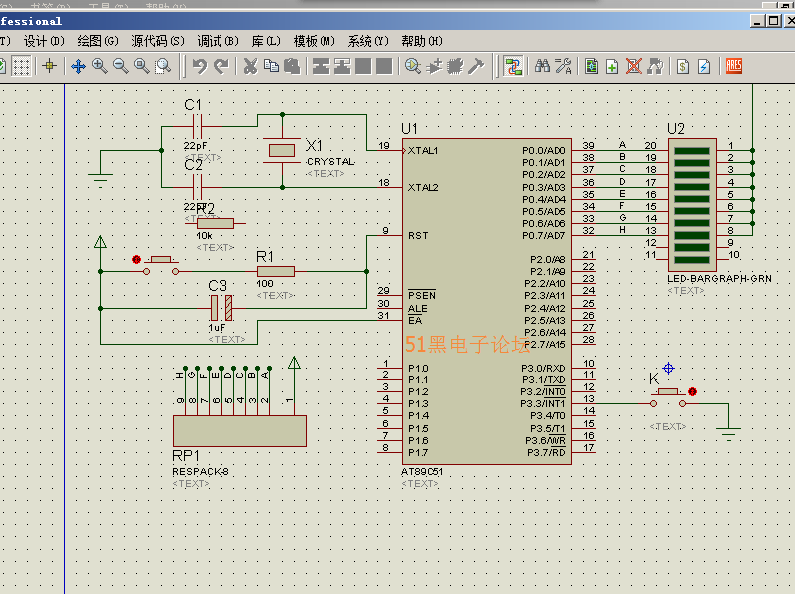
Task: Zoom to fit the entire sheet
Action: click(x=141, y=66)
